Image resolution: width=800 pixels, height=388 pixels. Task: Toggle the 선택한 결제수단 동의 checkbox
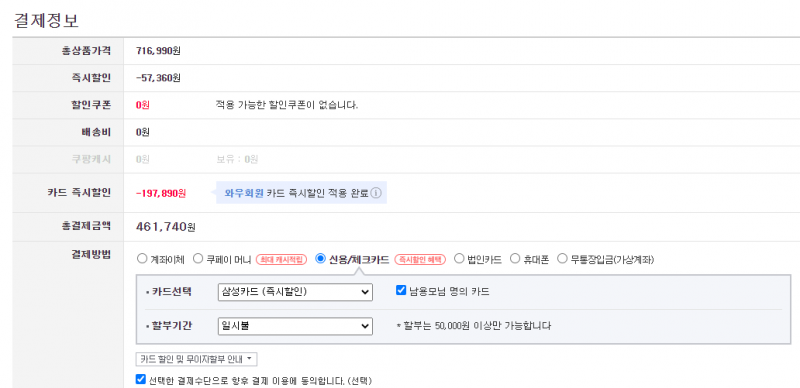141,380
